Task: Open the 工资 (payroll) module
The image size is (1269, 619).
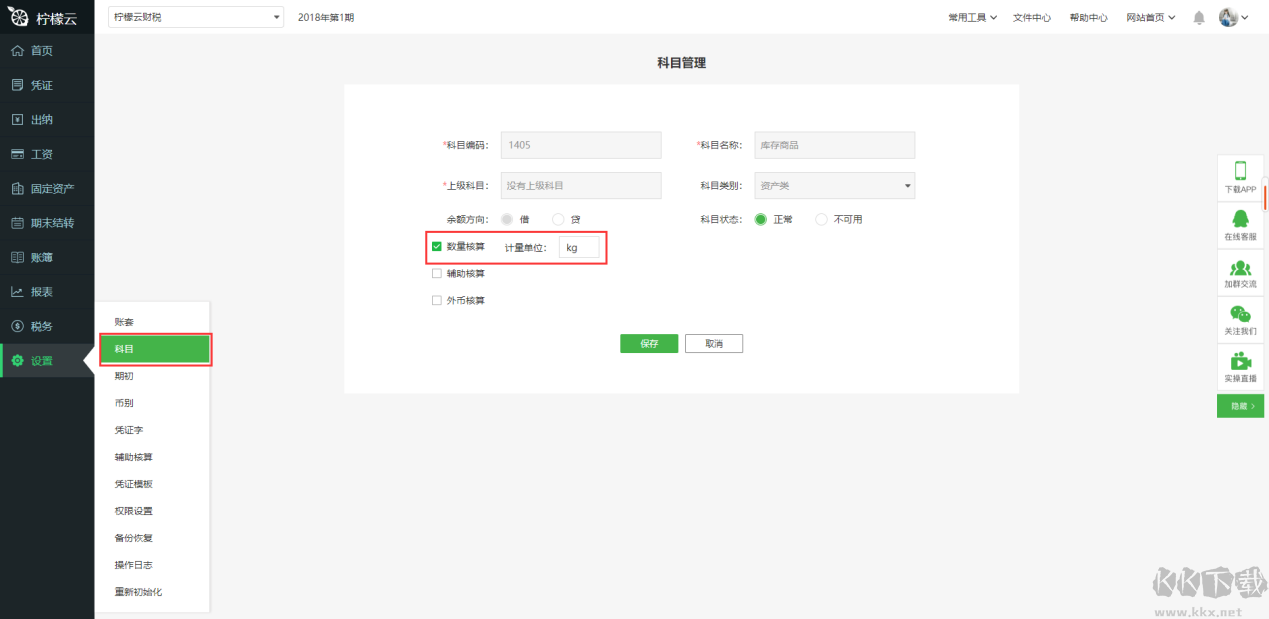Action: pyautogui.click(x=36, y=153)
